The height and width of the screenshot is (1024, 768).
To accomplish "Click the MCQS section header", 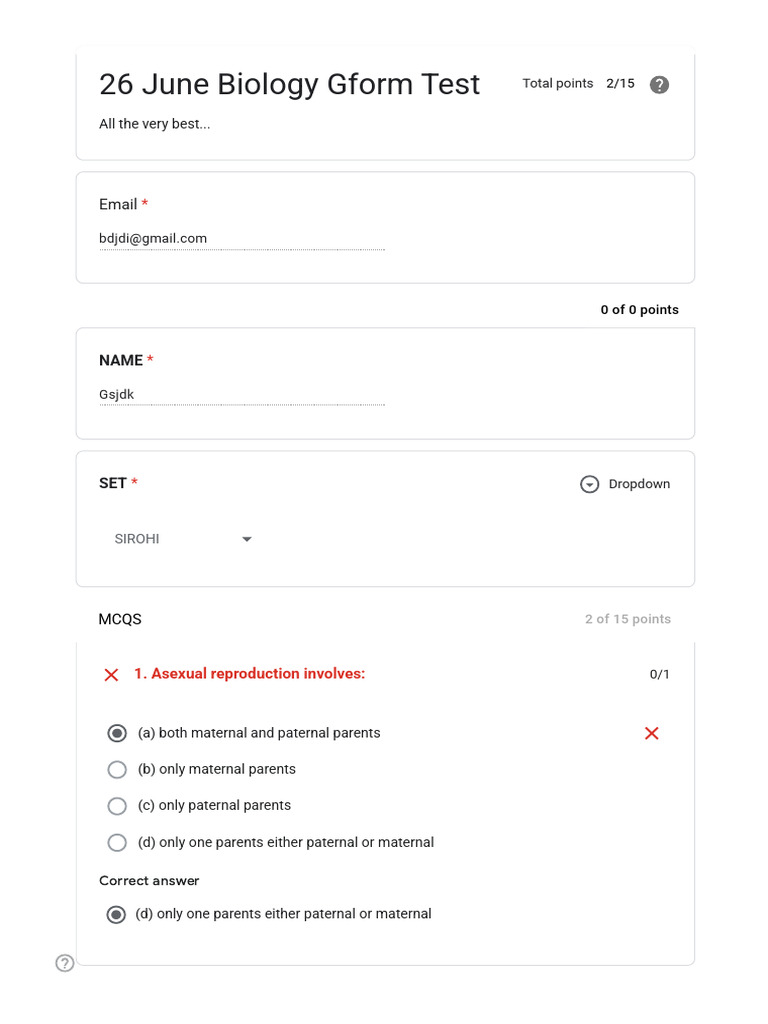I will click(120, 619).
